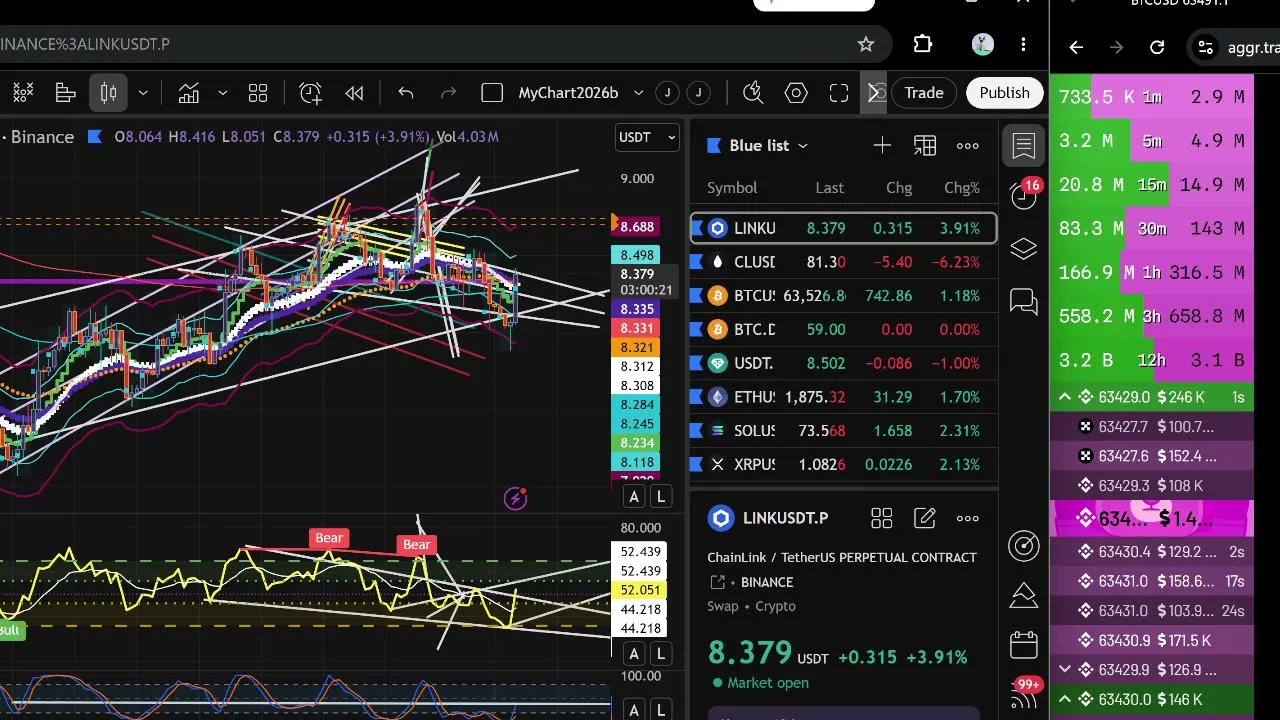
Task: Click the Trade button
Action: coord(924,93)
